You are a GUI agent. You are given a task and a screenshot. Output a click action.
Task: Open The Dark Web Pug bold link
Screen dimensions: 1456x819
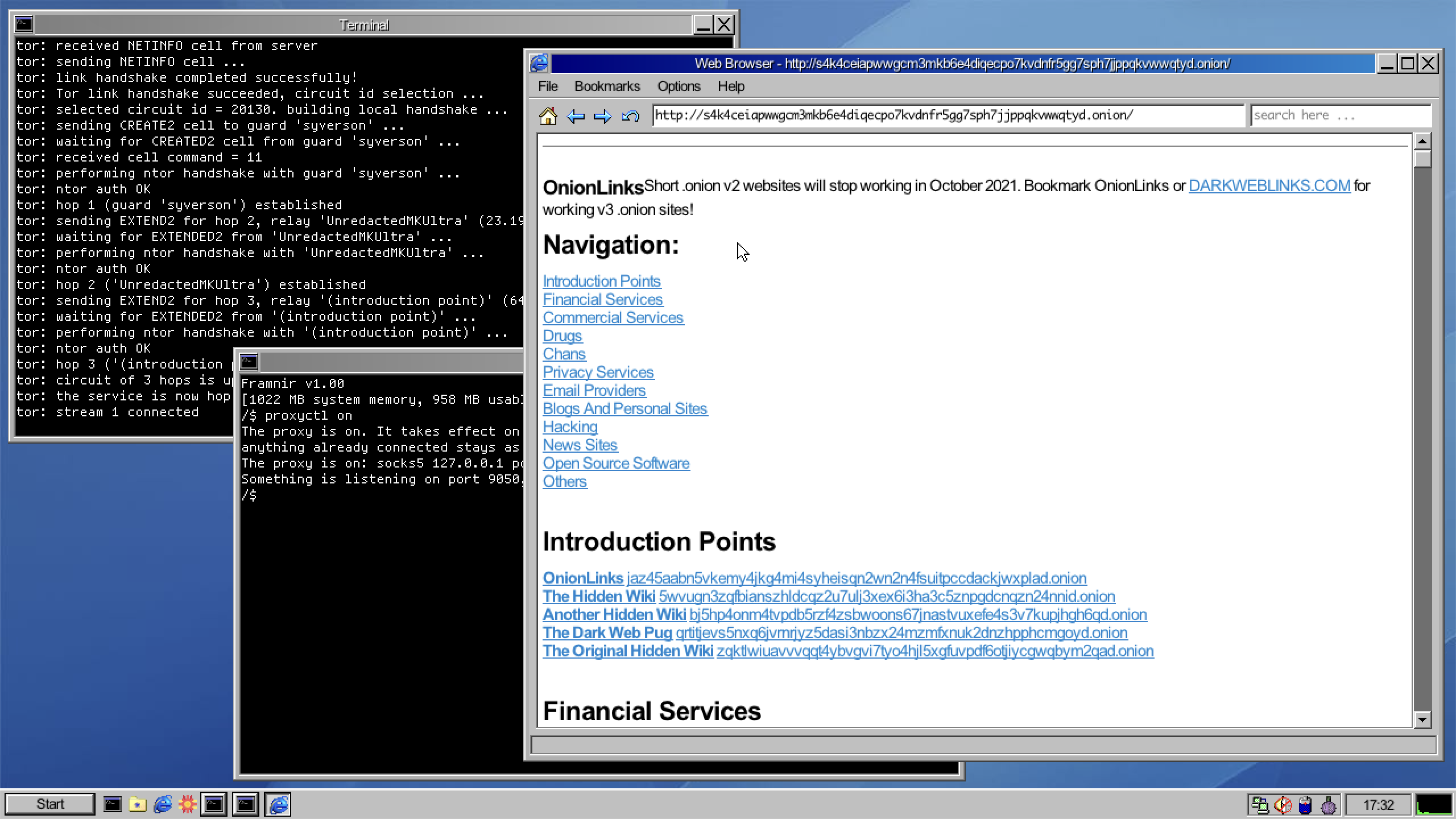[607, 633]
